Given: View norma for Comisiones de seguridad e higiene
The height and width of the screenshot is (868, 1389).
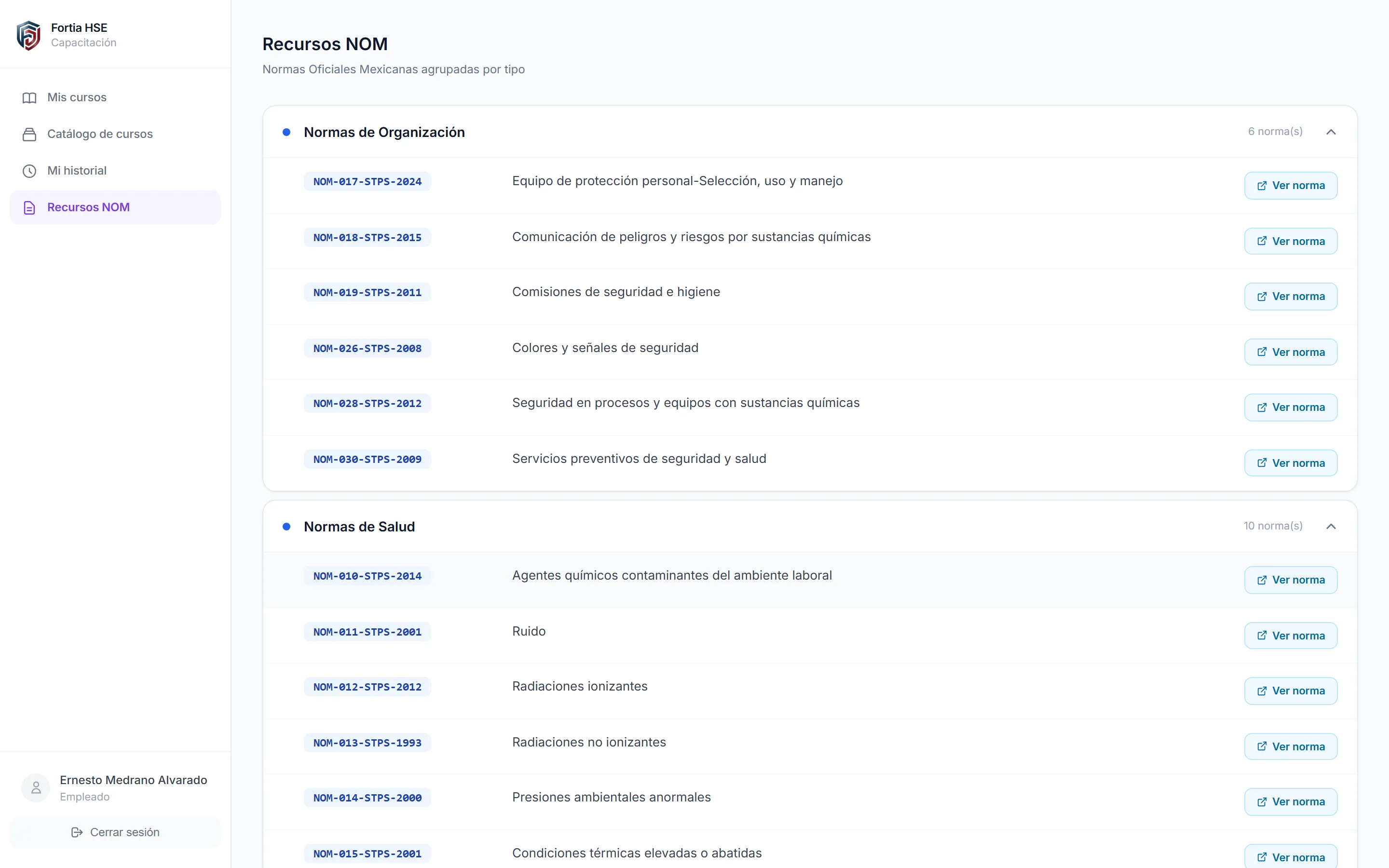Looking at the screenshot, I should tap(1291, 296).
